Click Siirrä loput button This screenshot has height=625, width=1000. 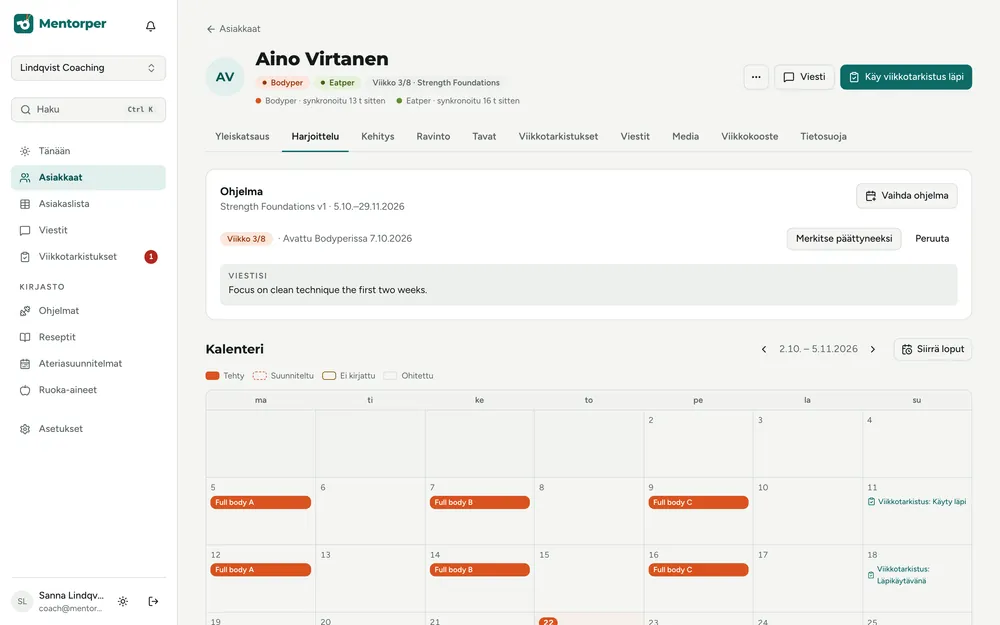pos(932,349)
